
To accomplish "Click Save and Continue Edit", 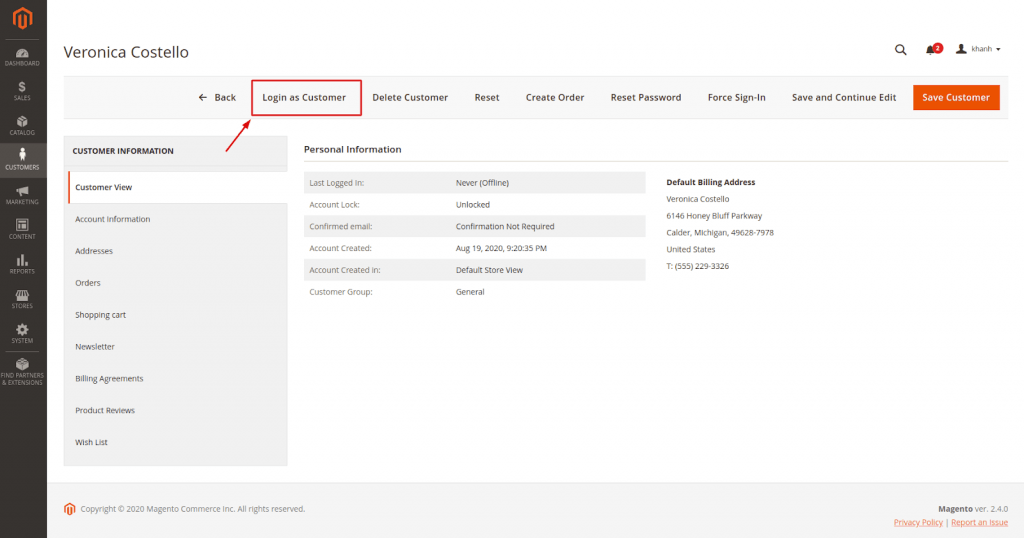I will click(x=844, y=97).
